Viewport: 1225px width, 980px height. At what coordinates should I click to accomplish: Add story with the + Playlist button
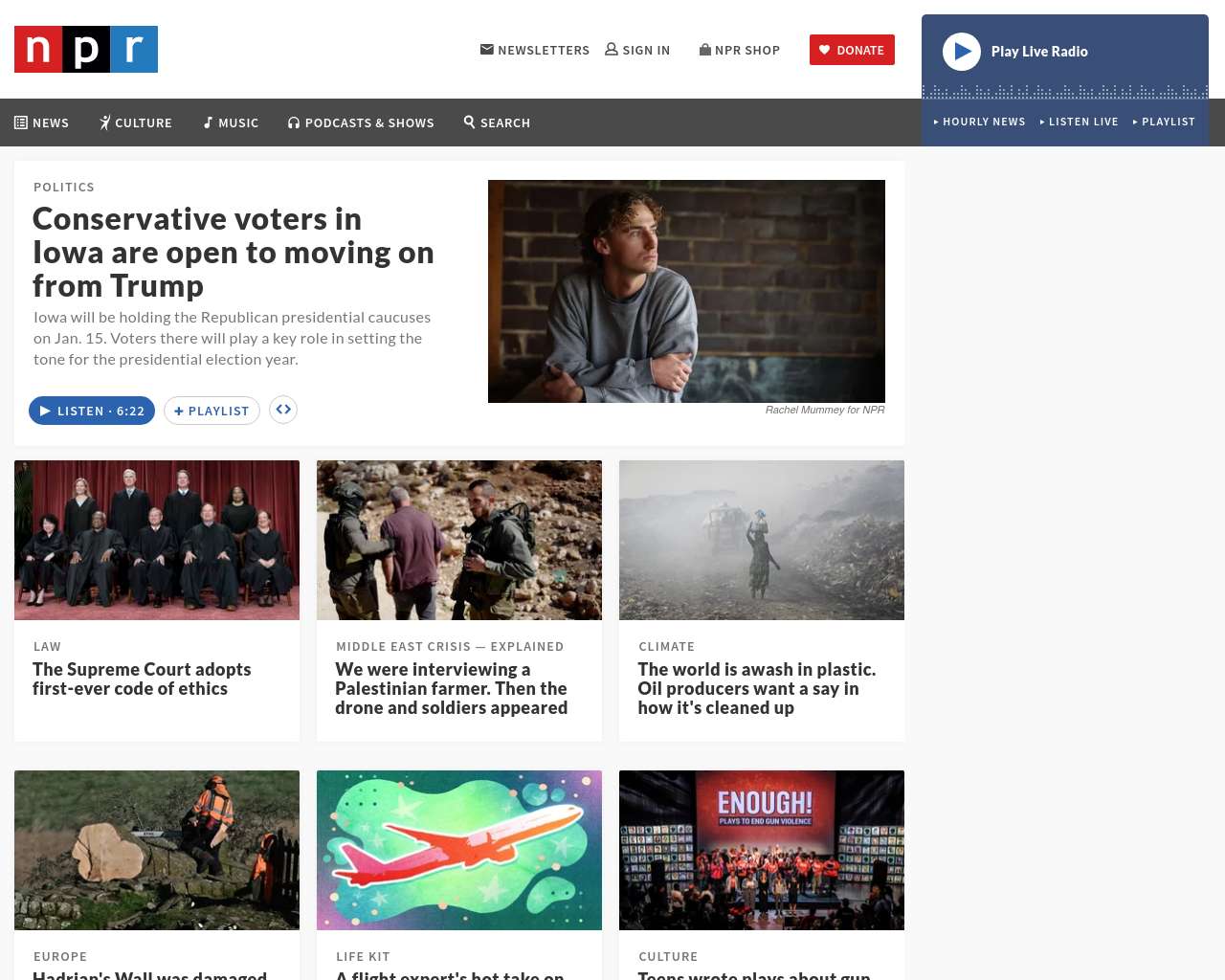pos(212,411)
